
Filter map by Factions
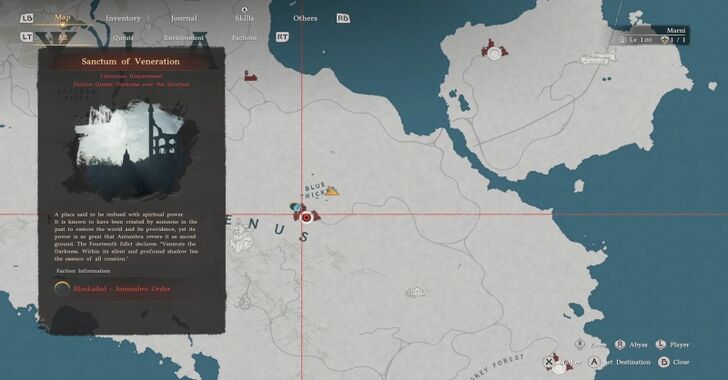(x=244, y=38)
